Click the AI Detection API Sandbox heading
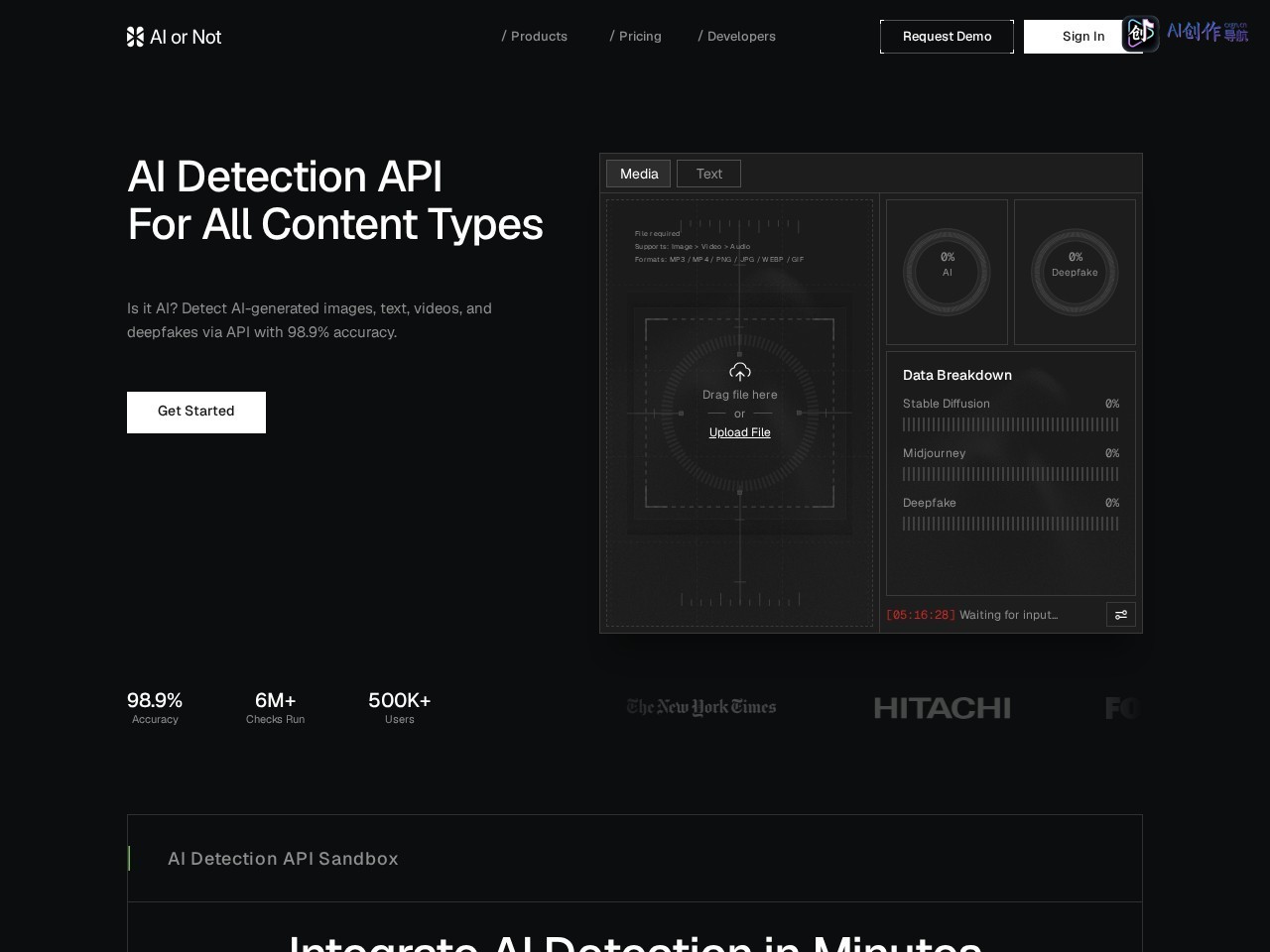This screenshot has height=952, width=1270. 283,859
